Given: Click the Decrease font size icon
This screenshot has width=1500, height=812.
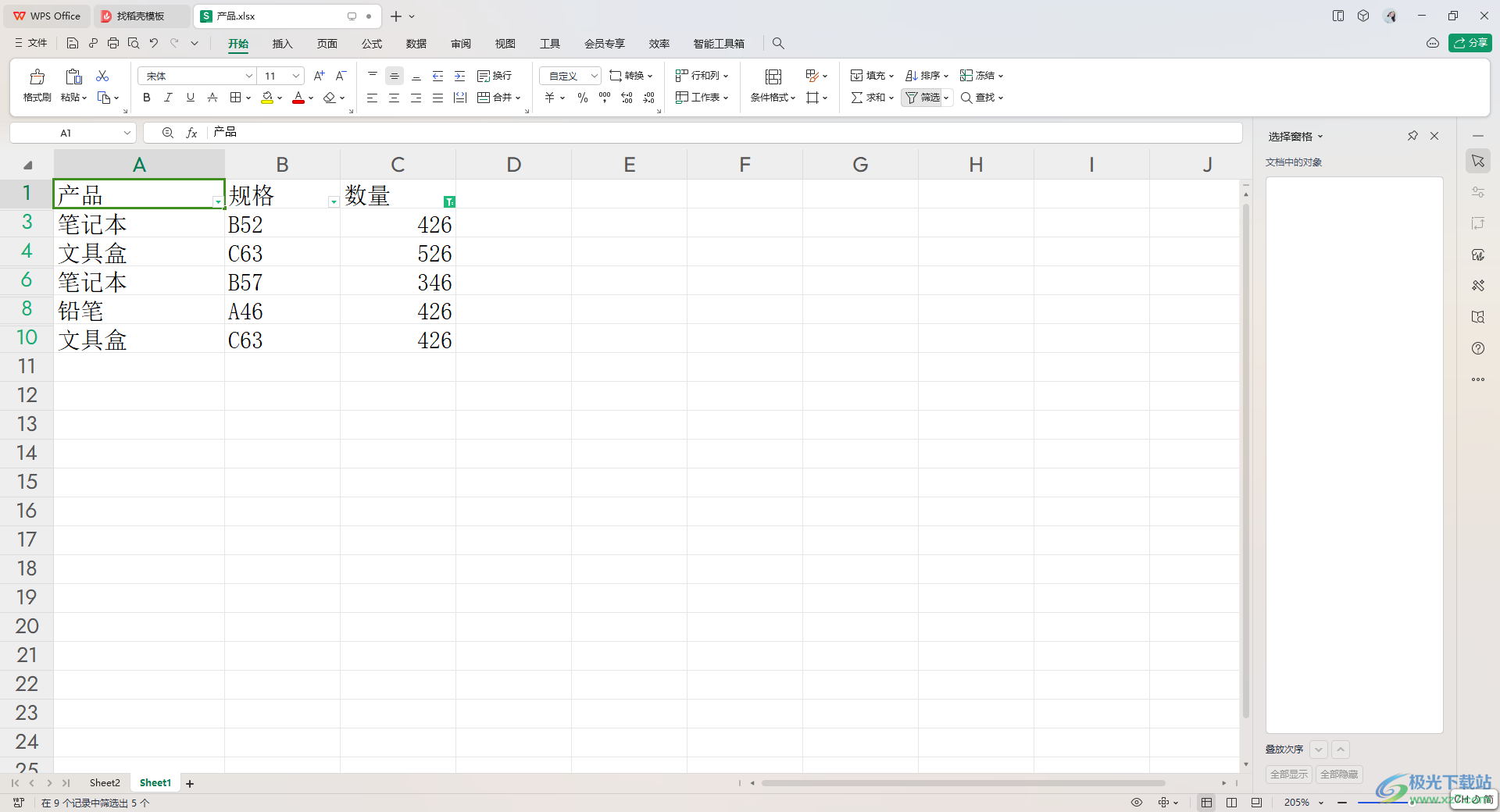Looking at the screenshot, I should [341, 76].
